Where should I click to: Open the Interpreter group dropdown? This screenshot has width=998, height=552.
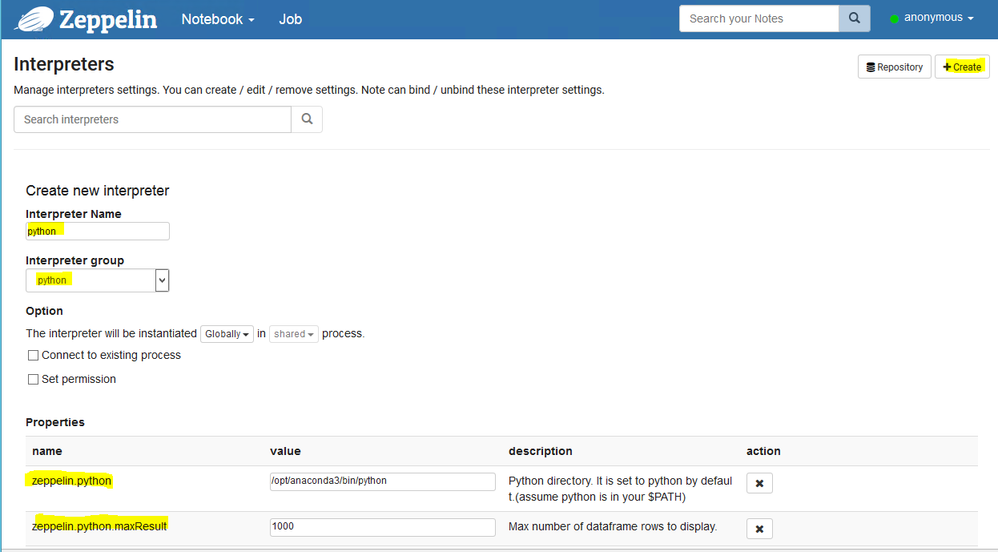(97, 280)
